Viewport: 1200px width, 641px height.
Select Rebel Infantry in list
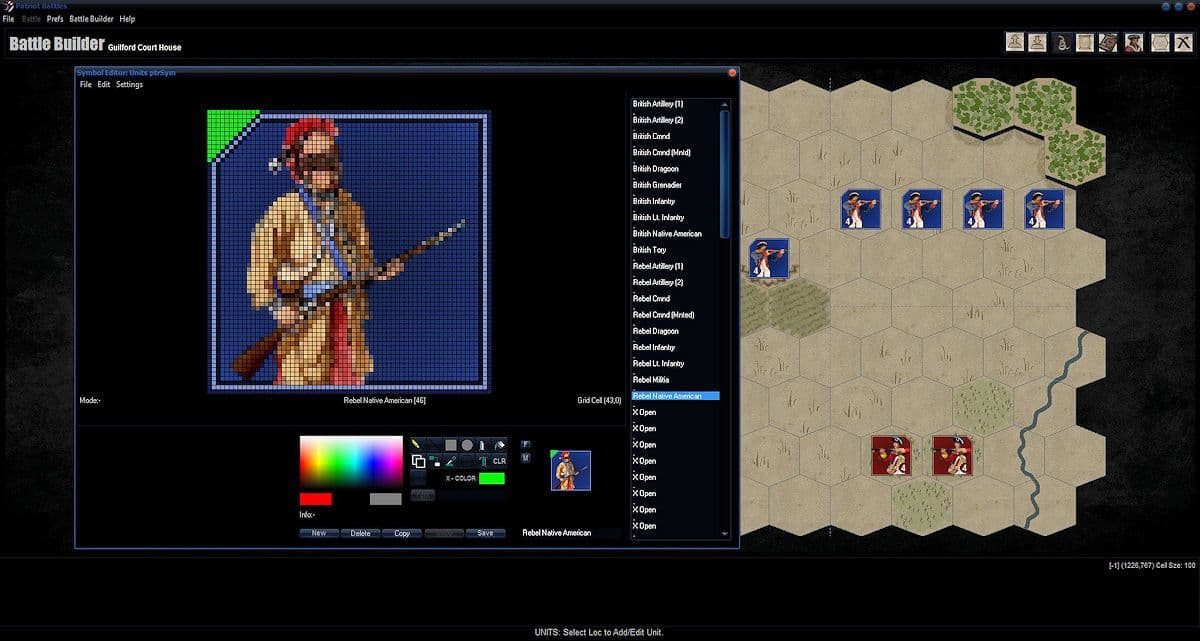click(x=654, y=347)
